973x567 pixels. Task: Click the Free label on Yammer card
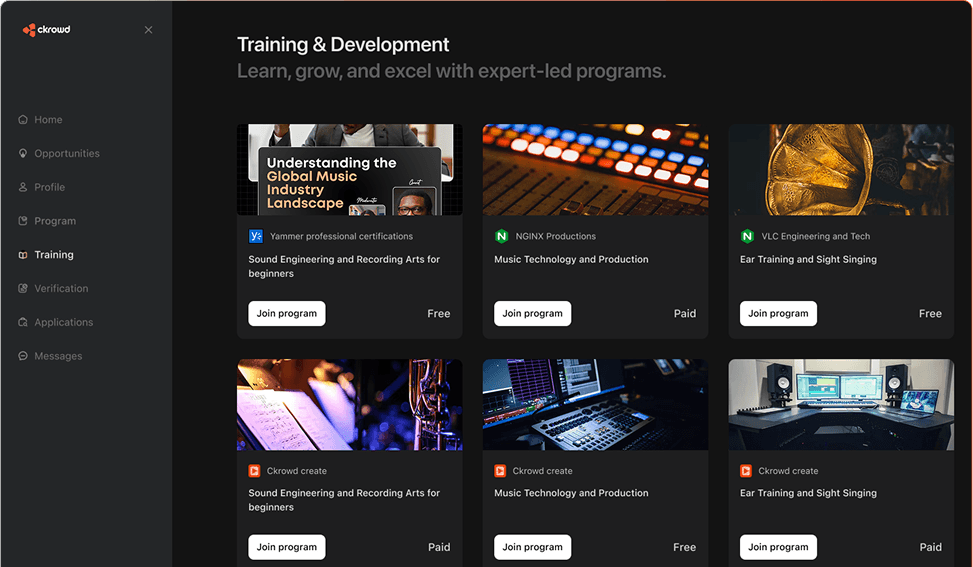[x=439, y=314]
